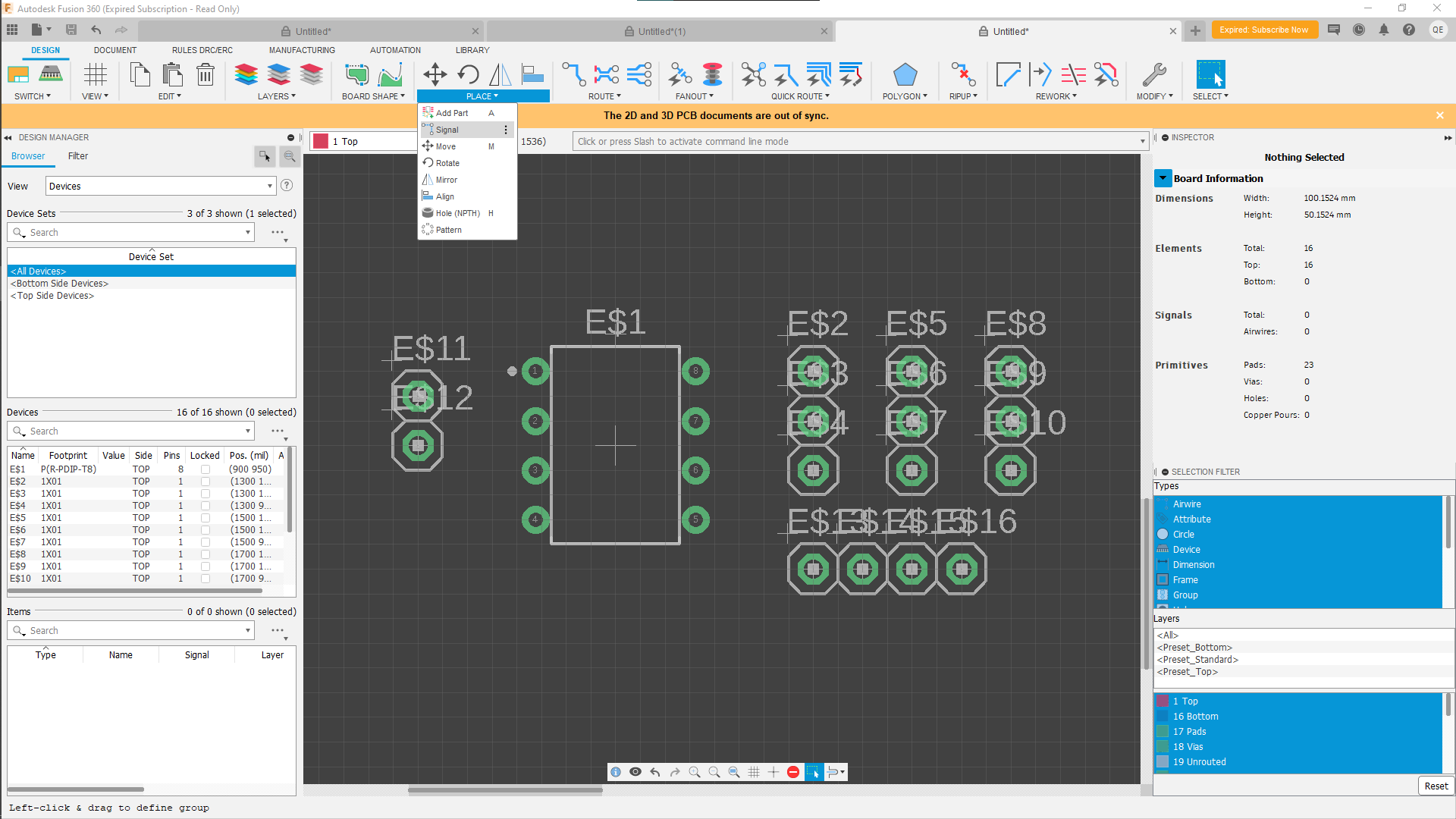Expand the Device Sets dropdown
Viewport: 1456px width, 819px height.
[x=247, y=232]
